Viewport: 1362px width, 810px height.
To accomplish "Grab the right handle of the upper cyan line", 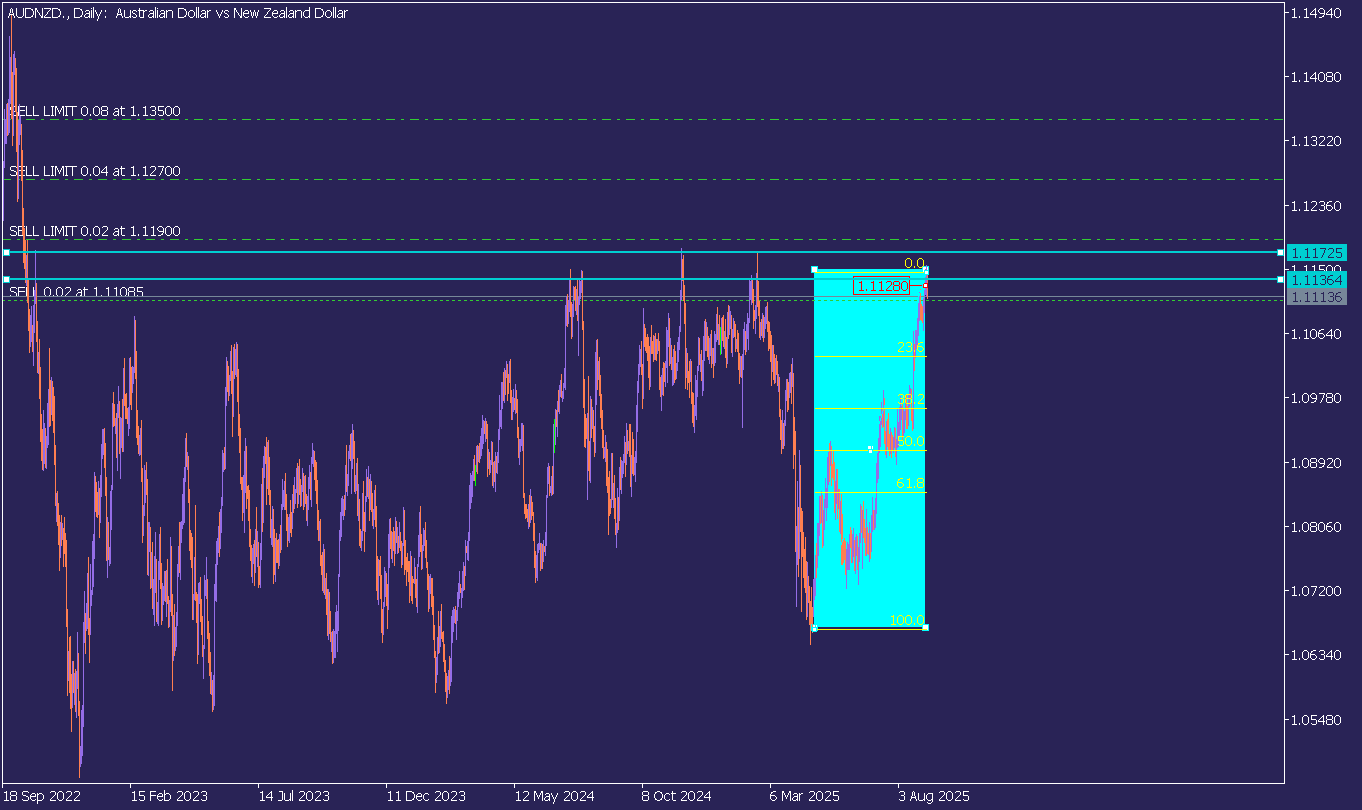I will (1280, 252).
